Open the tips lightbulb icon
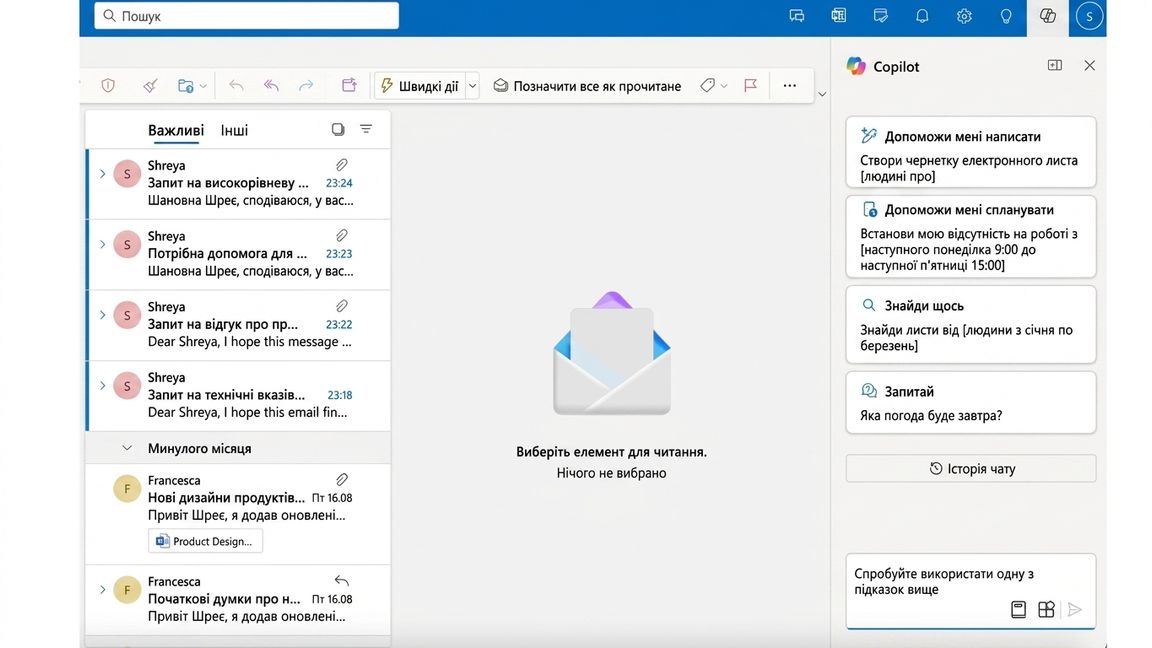 [x=1006, y=15]
